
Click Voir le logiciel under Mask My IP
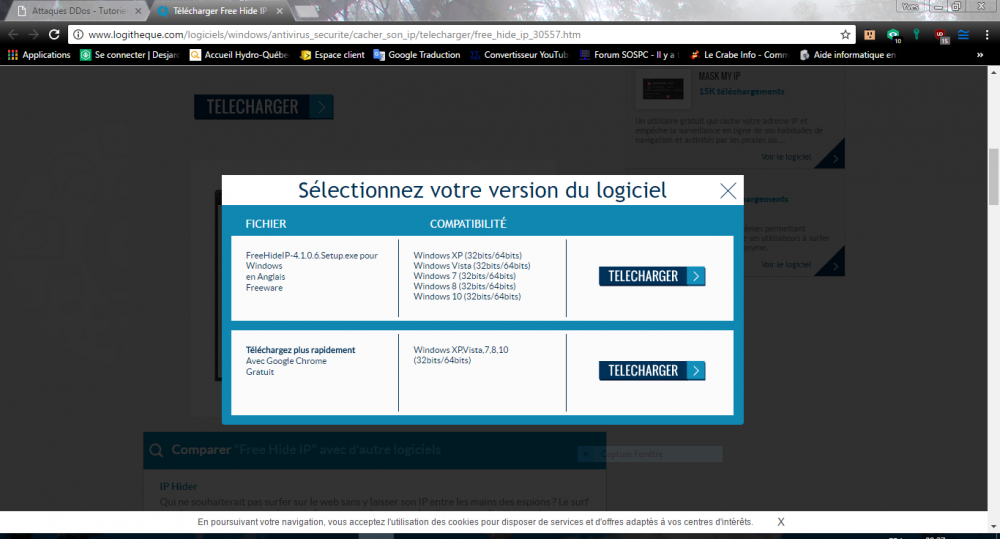pyautogui.click(x=786, y=157)
